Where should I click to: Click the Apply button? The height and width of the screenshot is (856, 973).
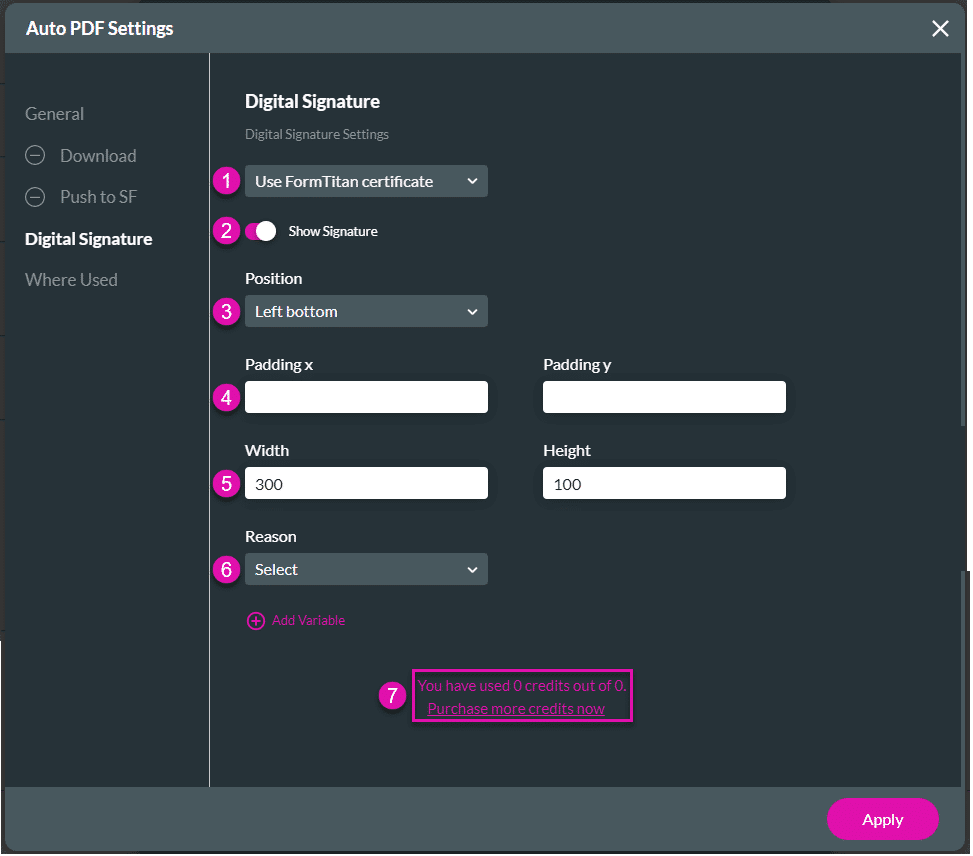pos(882,819)
